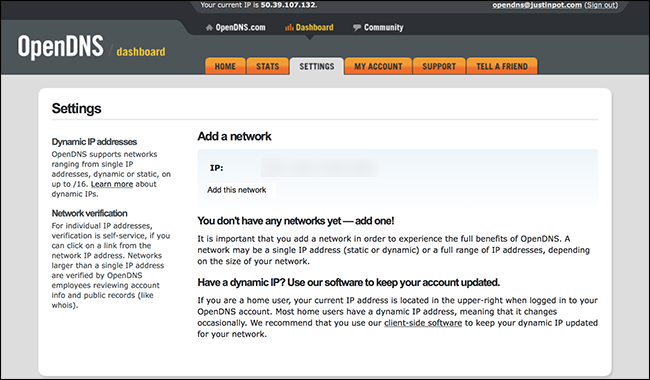This screenshot has width=650, height=380.
Task: Click the Sign out link
Action: tap(601, 5)
